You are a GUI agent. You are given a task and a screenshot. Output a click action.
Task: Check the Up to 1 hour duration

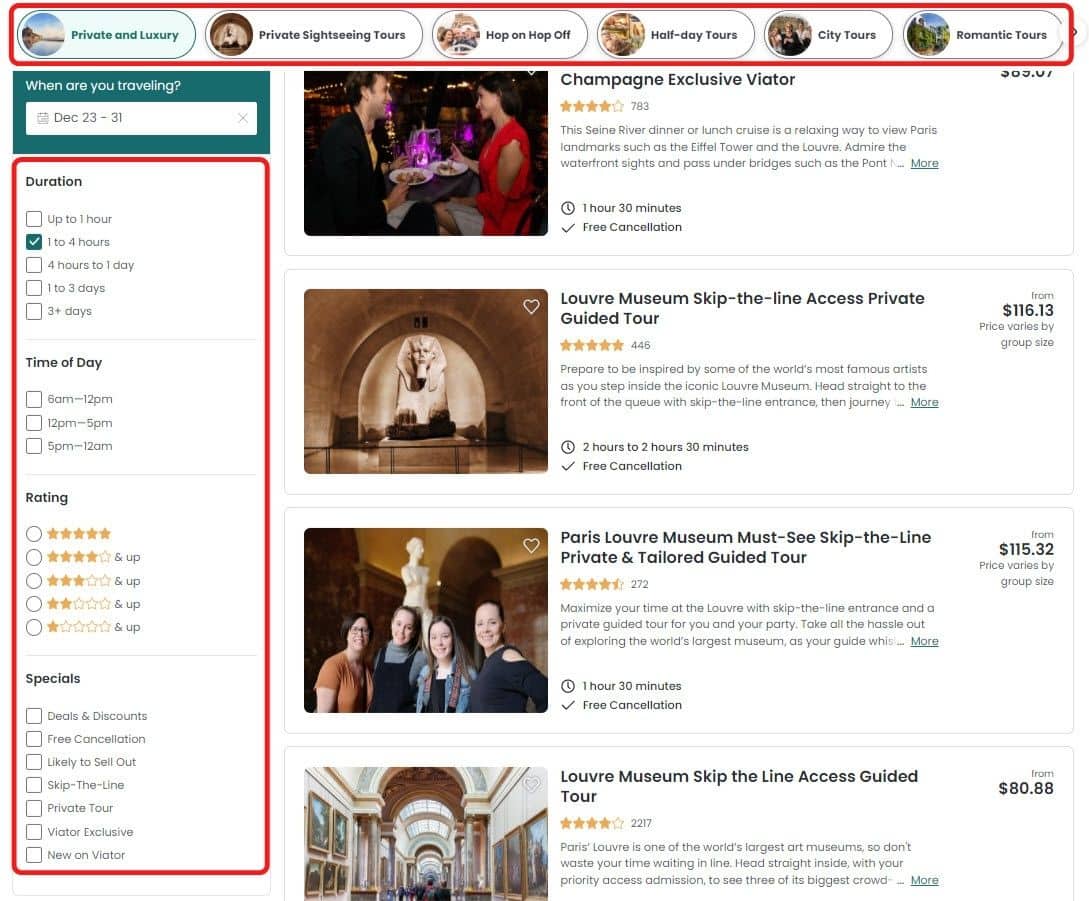click(33, 219)
